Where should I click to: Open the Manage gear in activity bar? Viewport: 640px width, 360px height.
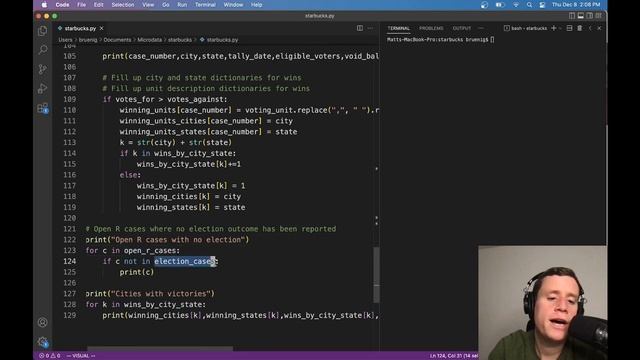[42, 342]
